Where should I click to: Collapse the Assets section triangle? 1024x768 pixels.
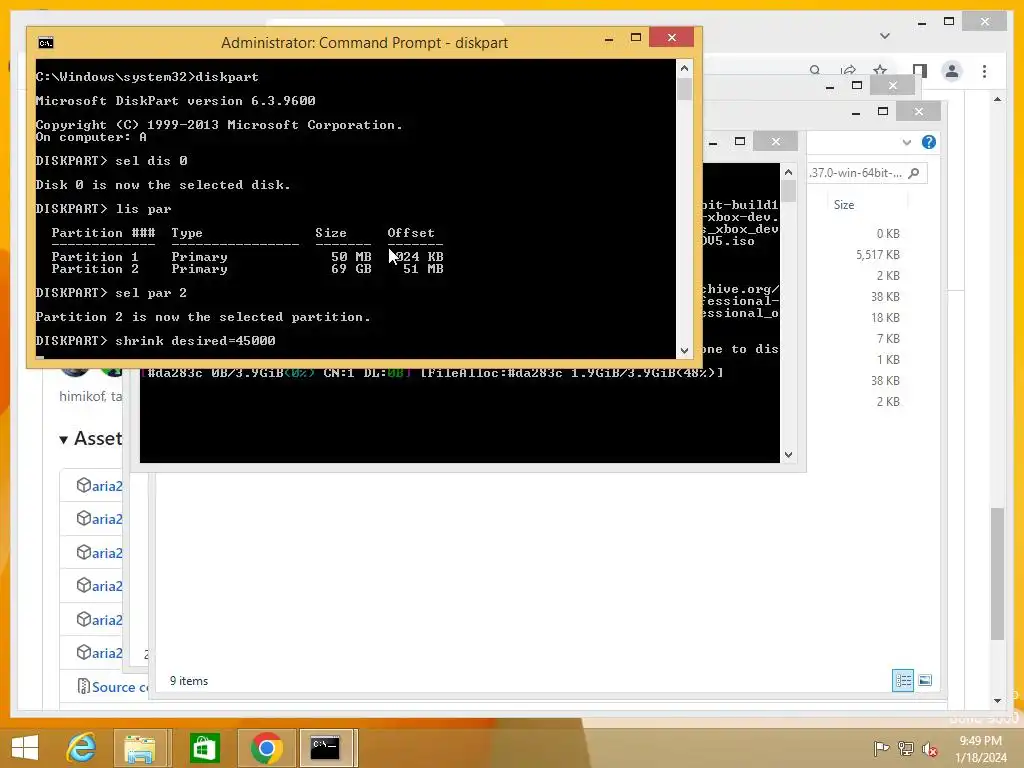[63, 440]
